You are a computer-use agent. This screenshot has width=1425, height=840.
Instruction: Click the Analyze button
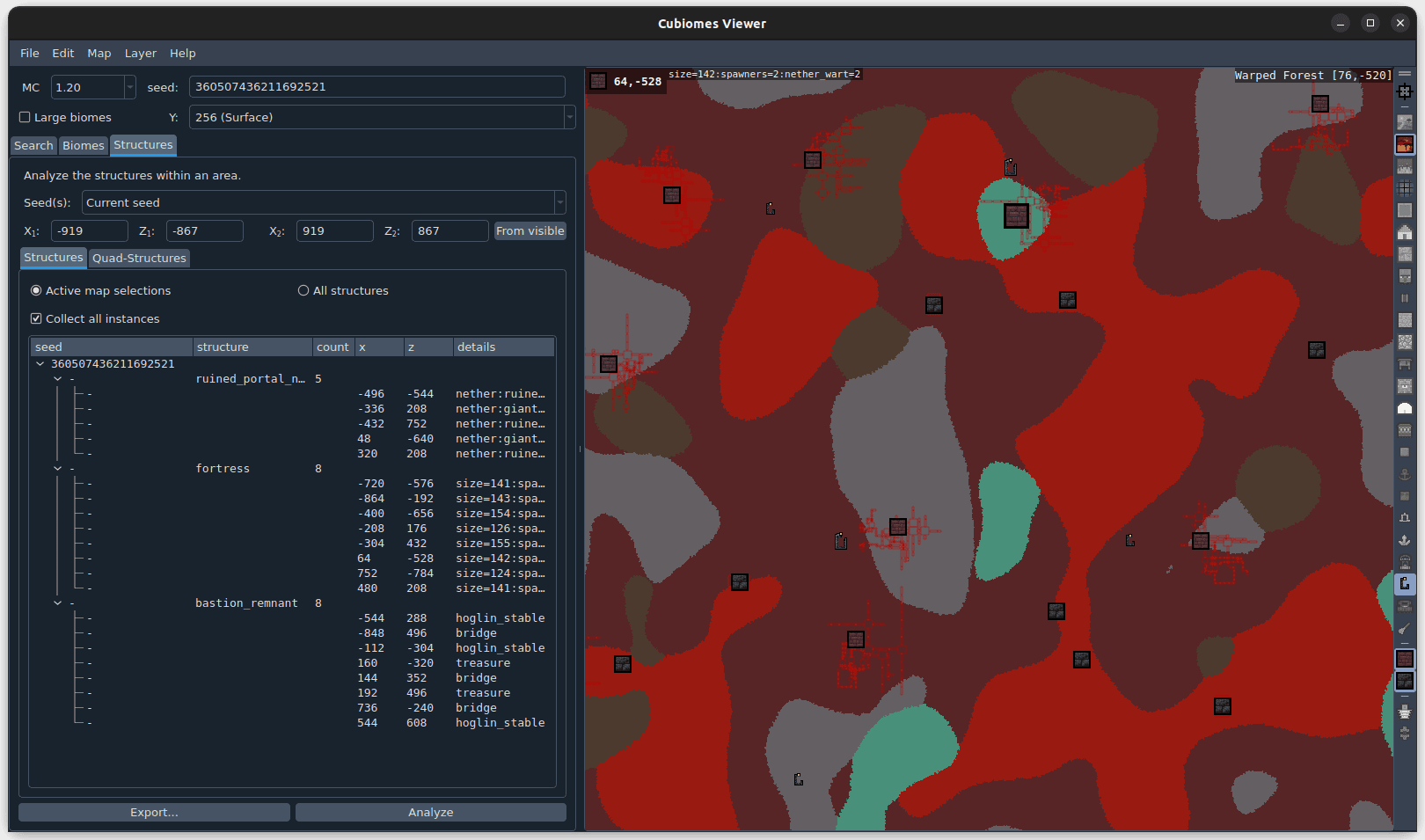pos(431,812)
